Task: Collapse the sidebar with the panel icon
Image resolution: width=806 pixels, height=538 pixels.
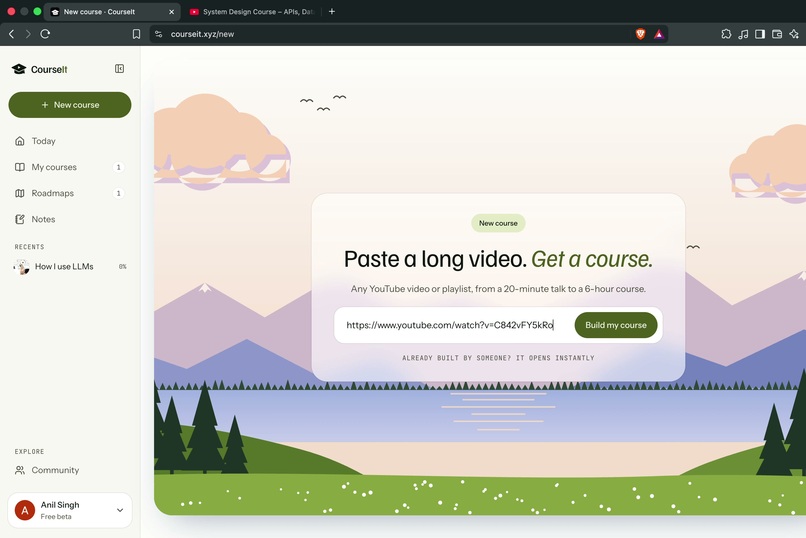Action: (x=119, y=69)
